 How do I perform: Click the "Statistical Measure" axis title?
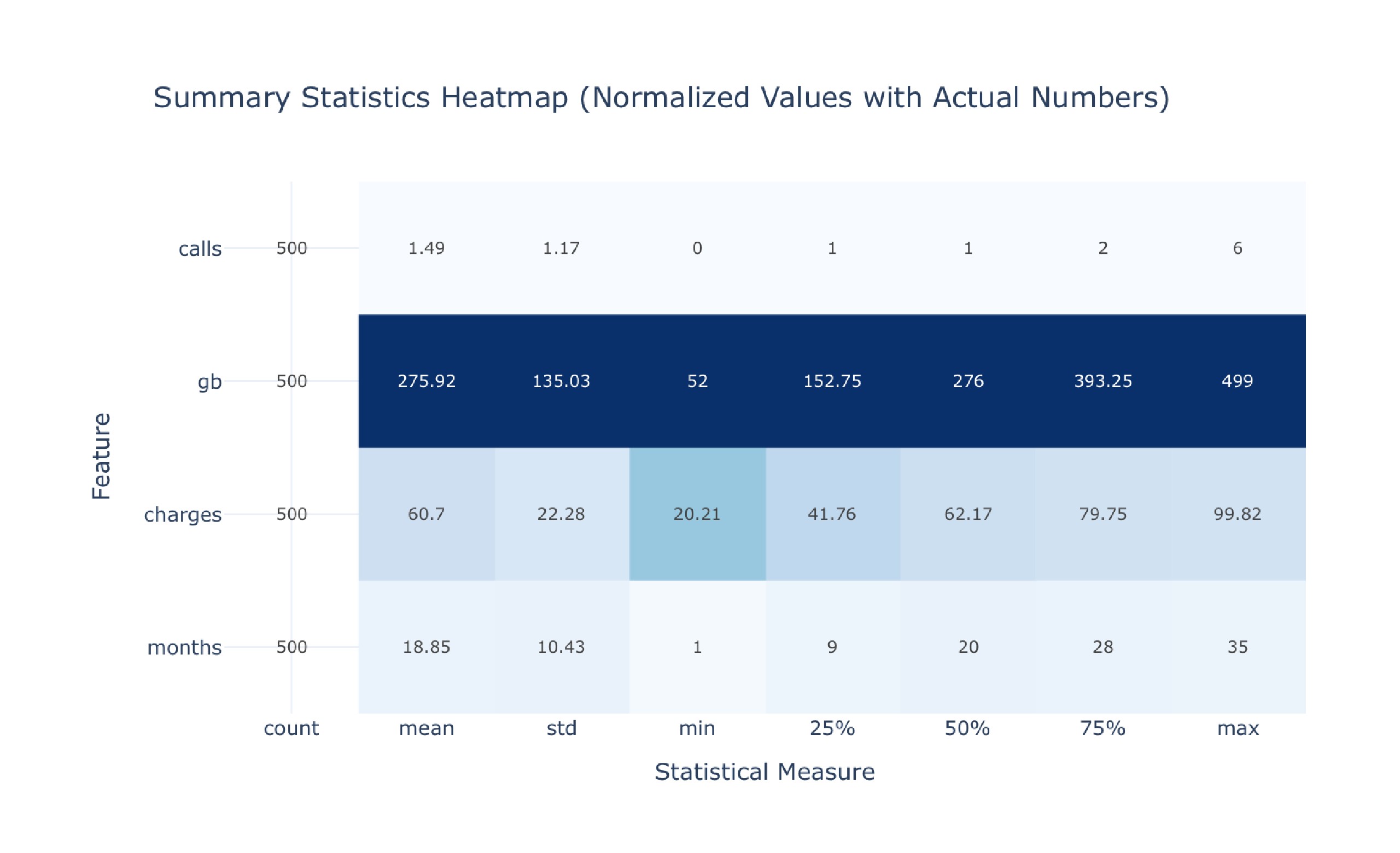click(764, 772)
